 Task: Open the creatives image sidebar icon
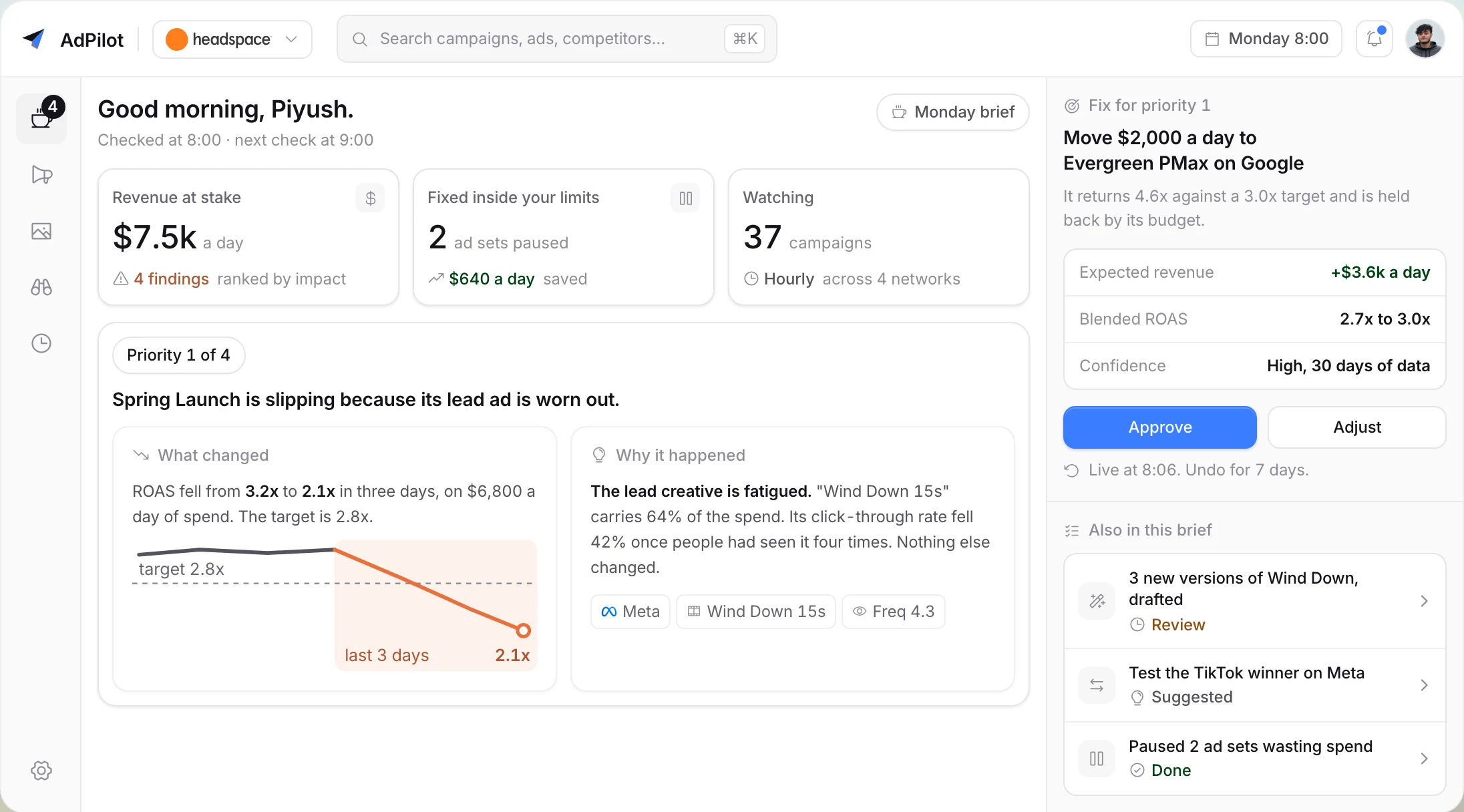coord(41,231)
